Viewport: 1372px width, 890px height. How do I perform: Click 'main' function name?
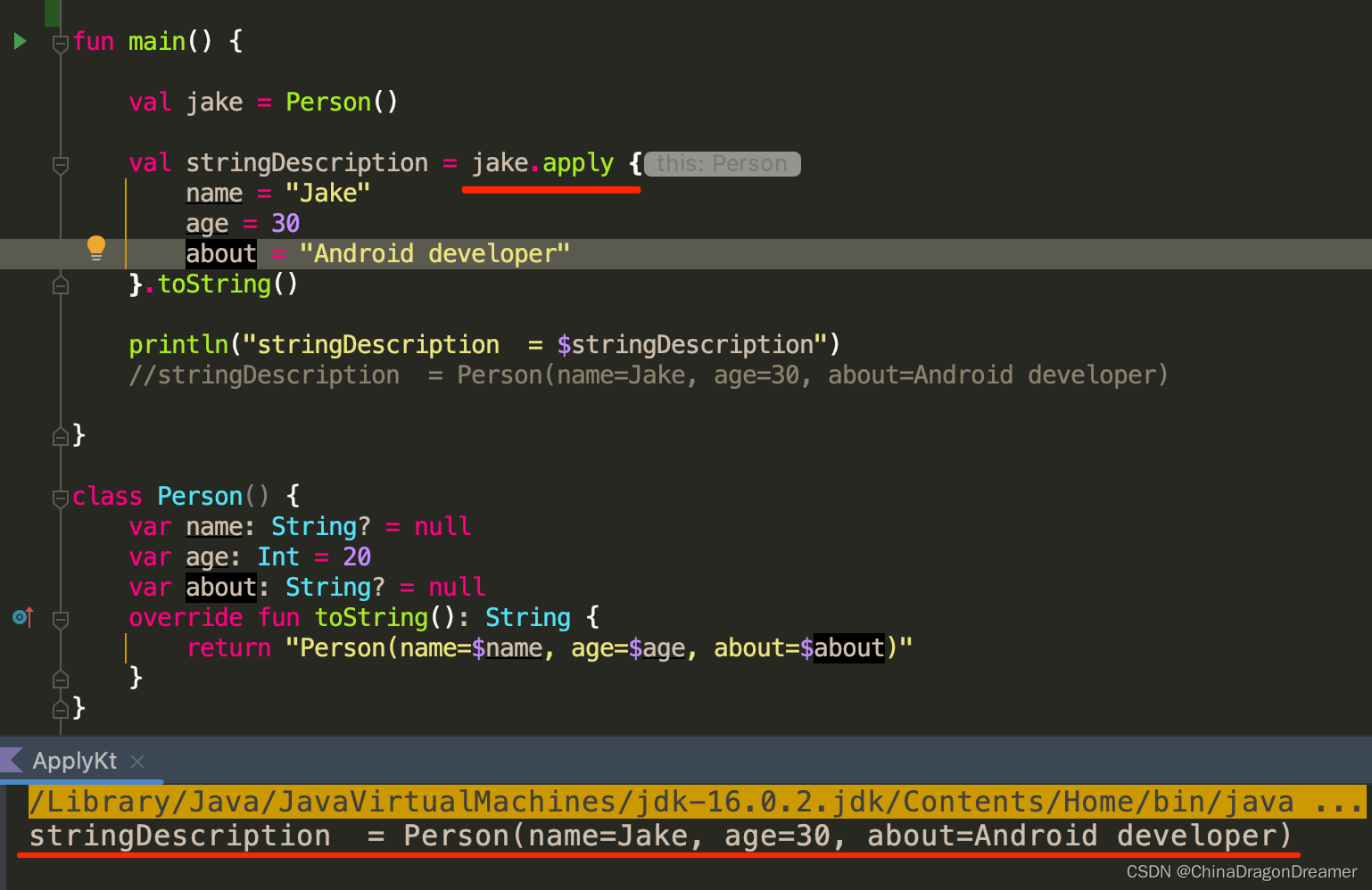[x=157, y=41]
